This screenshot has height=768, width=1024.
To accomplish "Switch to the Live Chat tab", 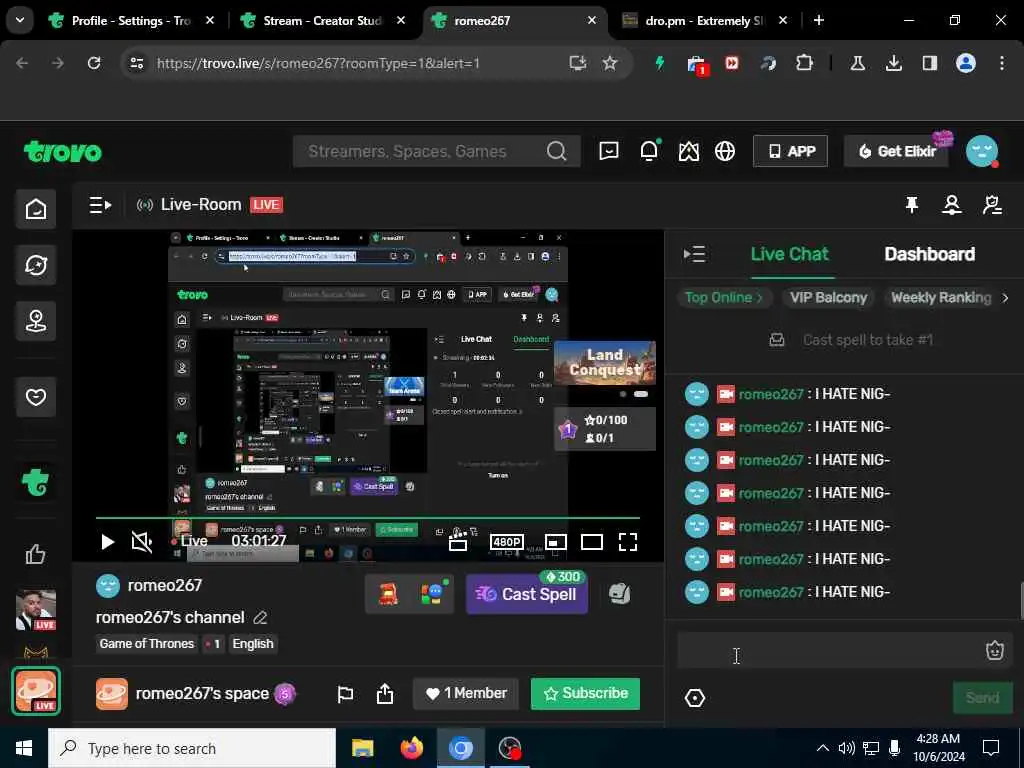I will pos(789,254).
